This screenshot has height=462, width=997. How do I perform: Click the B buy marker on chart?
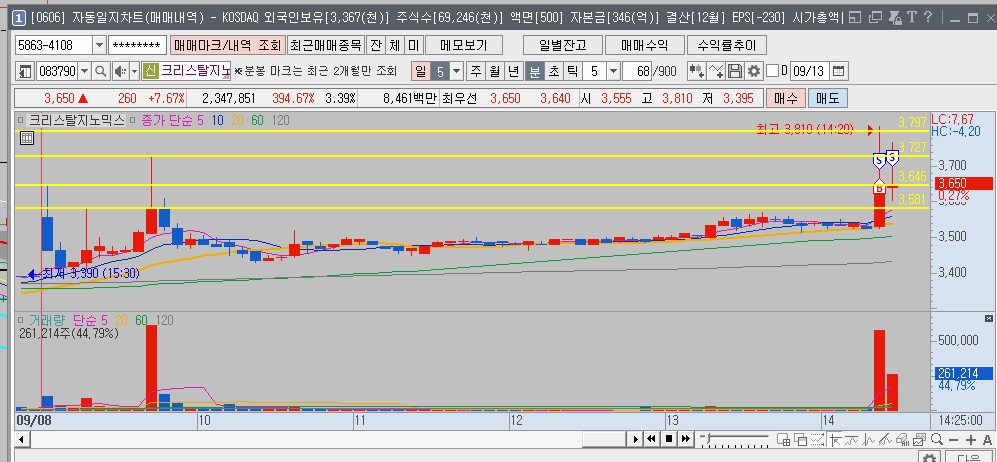[x=879, y=187]
